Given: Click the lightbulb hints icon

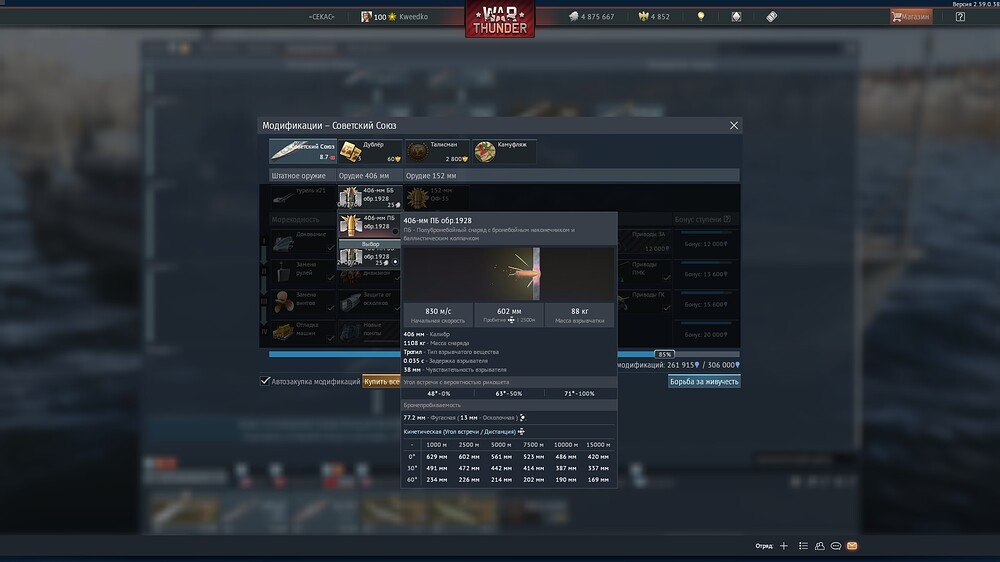Looking at the screenshot, I should pos(701,17).
